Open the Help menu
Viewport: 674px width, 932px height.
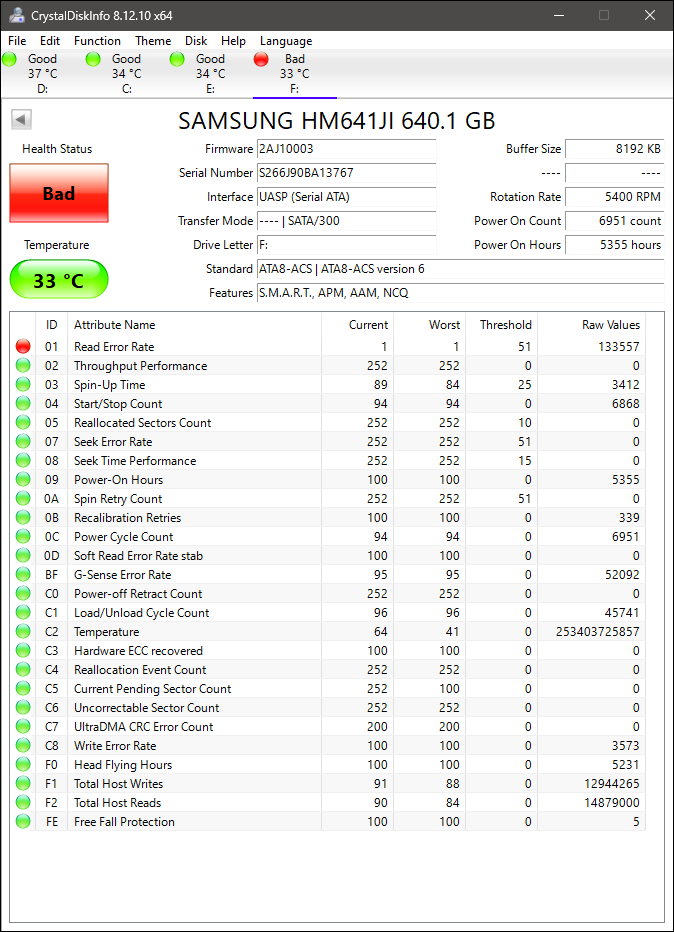[x=233, y=40]
